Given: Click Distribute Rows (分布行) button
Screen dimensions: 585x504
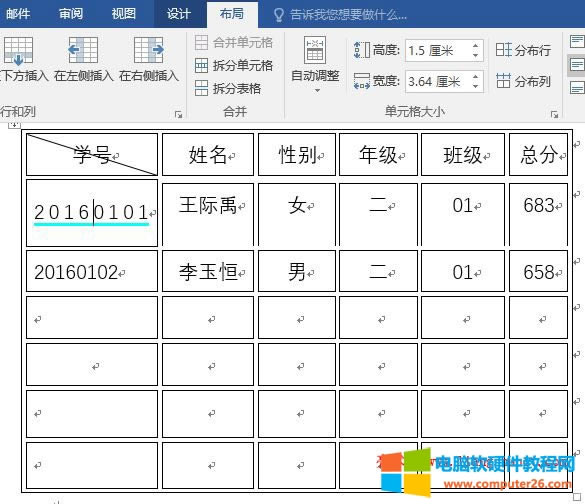Looking at the screenshot, I should tap(523, 50).
